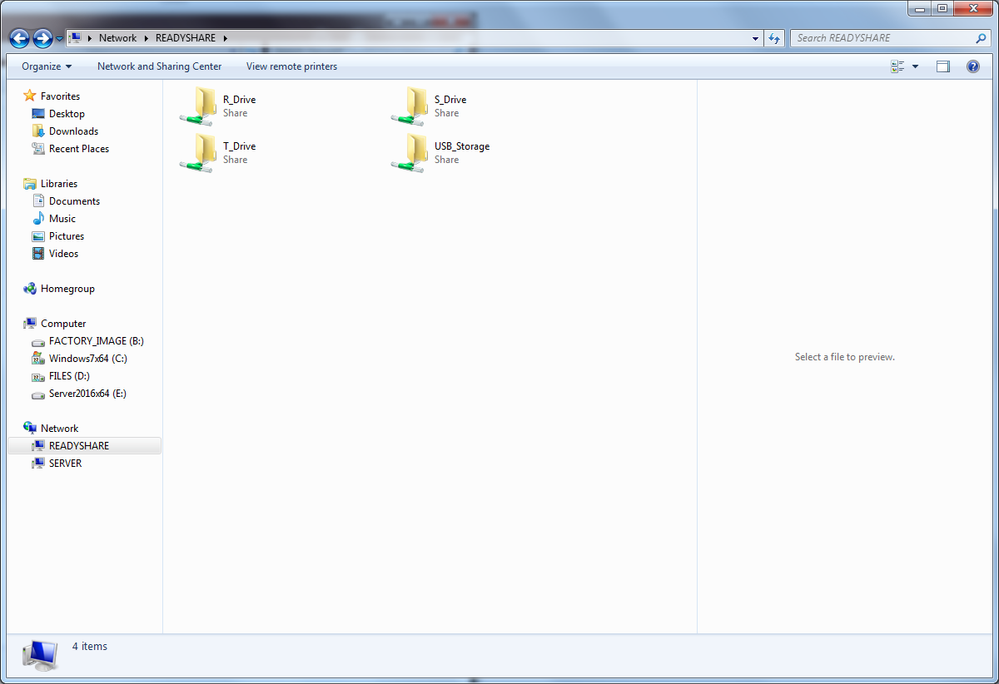The image size is (999, 684).
Task: Open the address bar history dropdown
Action: click(755, 37)
